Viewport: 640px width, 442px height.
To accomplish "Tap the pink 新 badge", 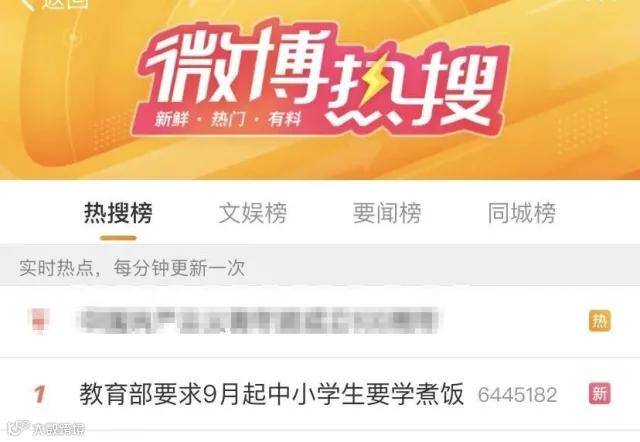I will (600, 394).
